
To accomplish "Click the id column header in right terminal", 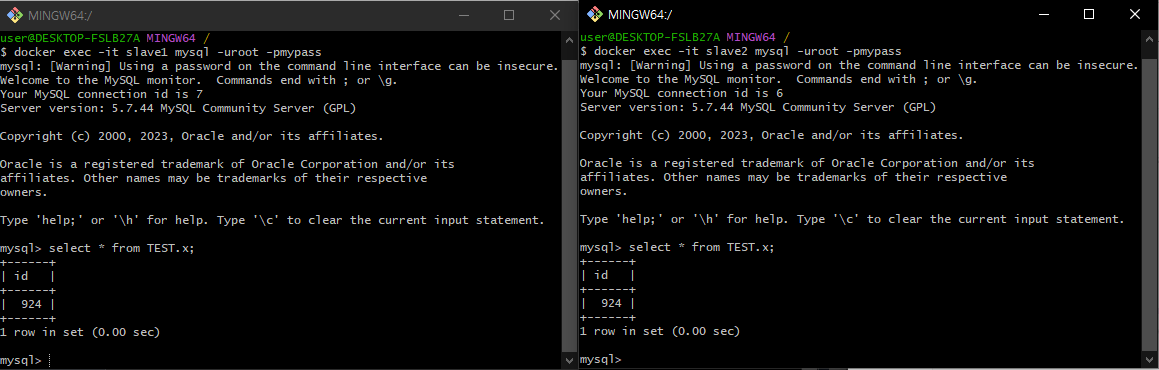I will tap(601, 275).
